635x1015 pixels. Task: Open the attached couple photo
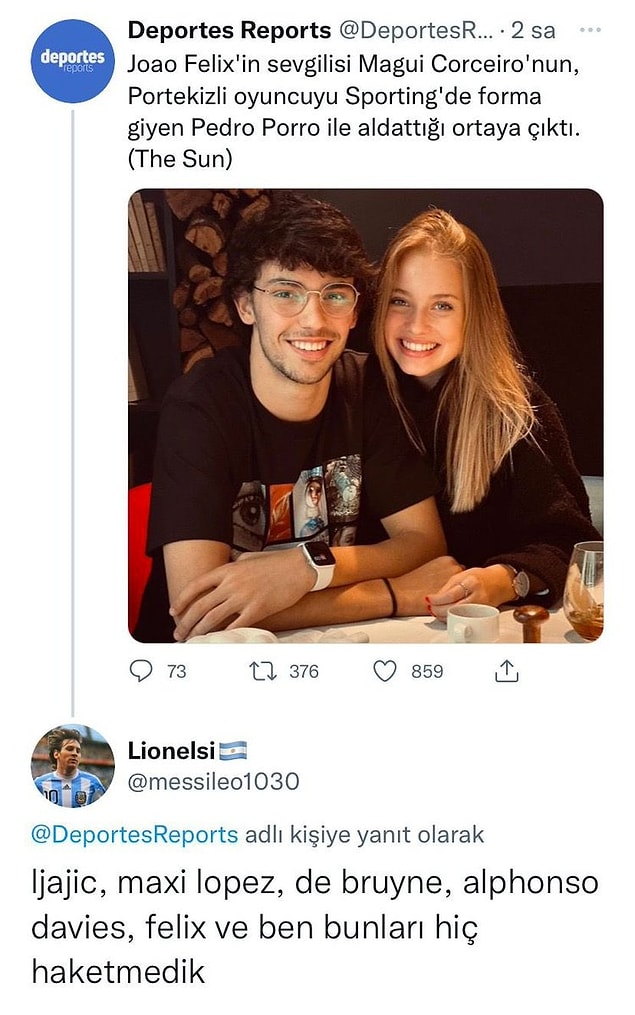point(366,416)
